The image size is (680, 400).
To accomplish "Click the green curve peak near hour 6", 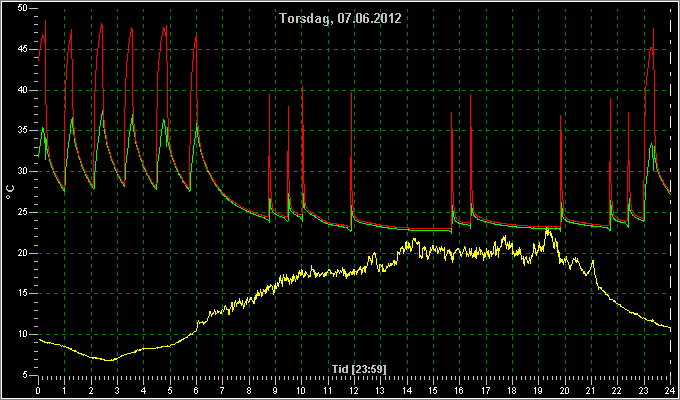I will (x=197, y=123).
